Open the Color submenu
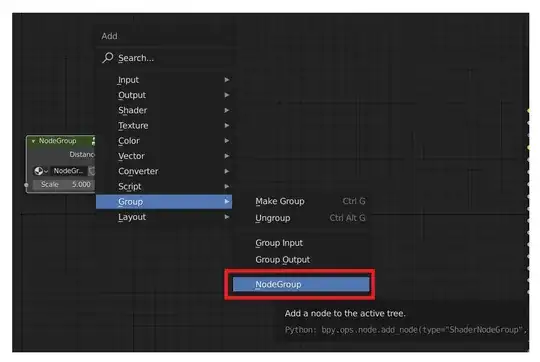540x362 pixels. point(164,141)
